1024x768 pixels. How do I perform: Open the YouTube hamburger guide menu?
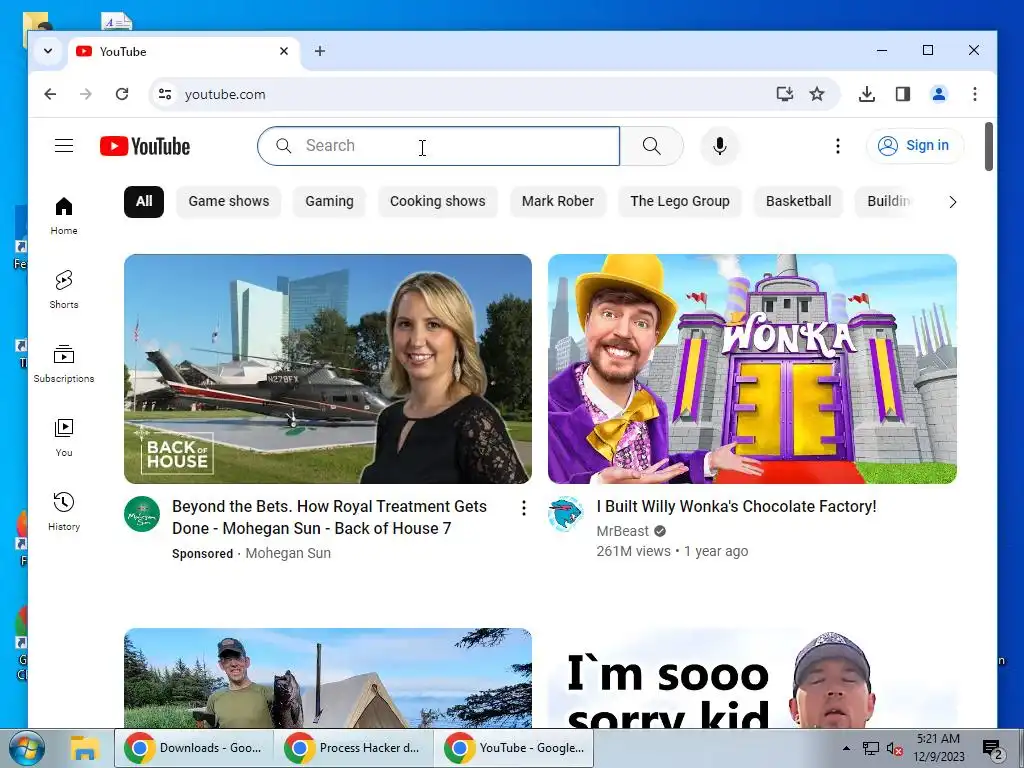(x=64, y=146)
